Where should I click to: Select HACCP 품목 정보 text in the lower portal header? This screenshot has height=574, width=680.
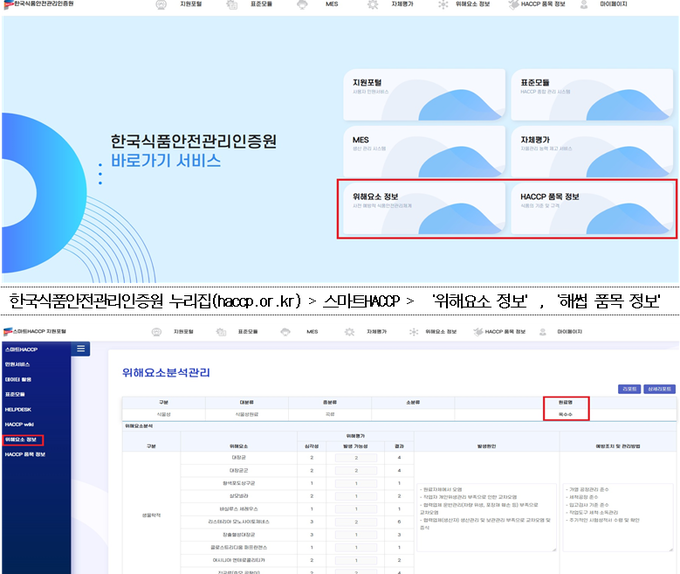505,332
